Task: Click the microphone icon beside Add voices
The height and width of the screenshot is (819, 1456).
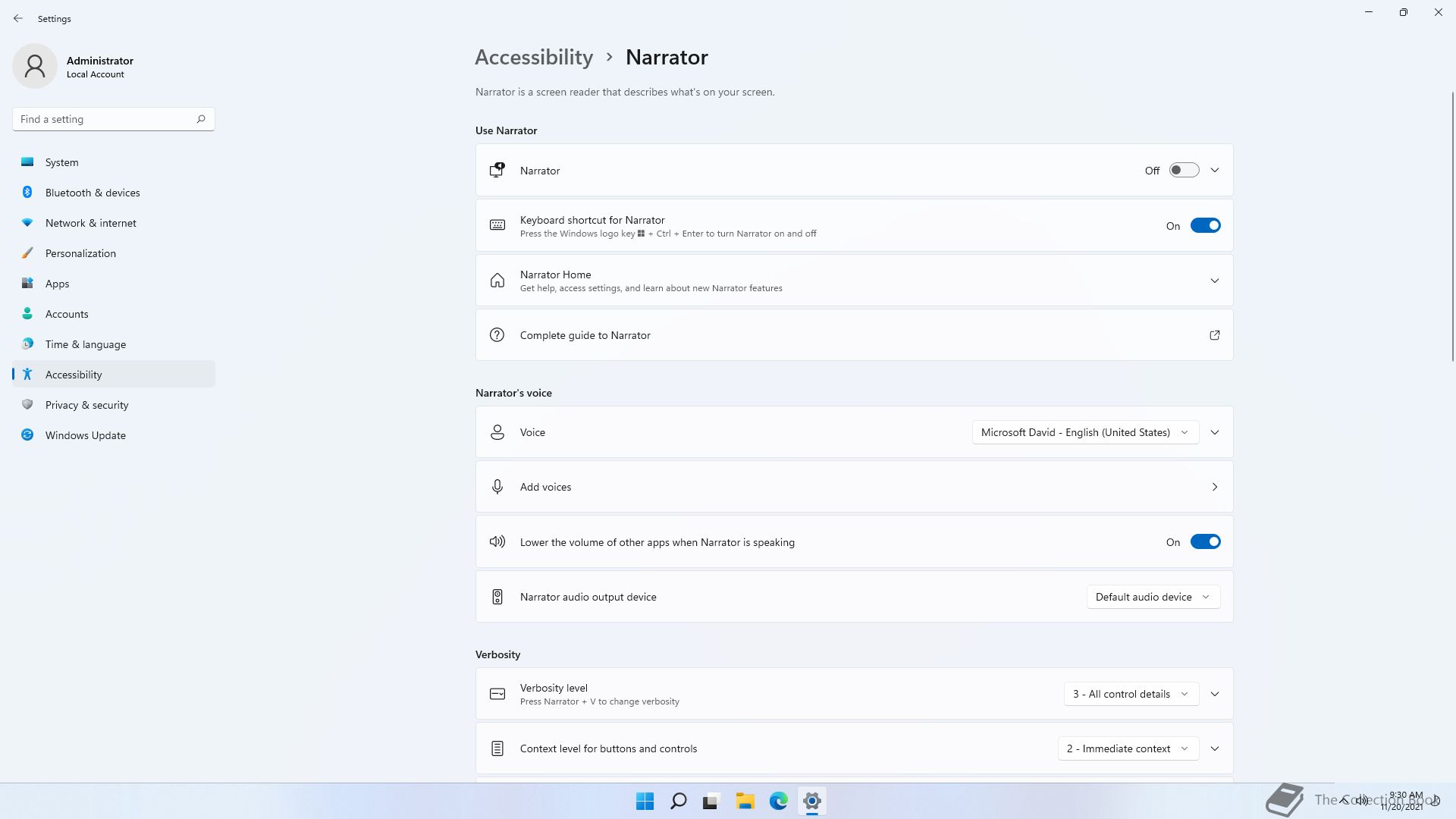Action: (x=497, y=487)
